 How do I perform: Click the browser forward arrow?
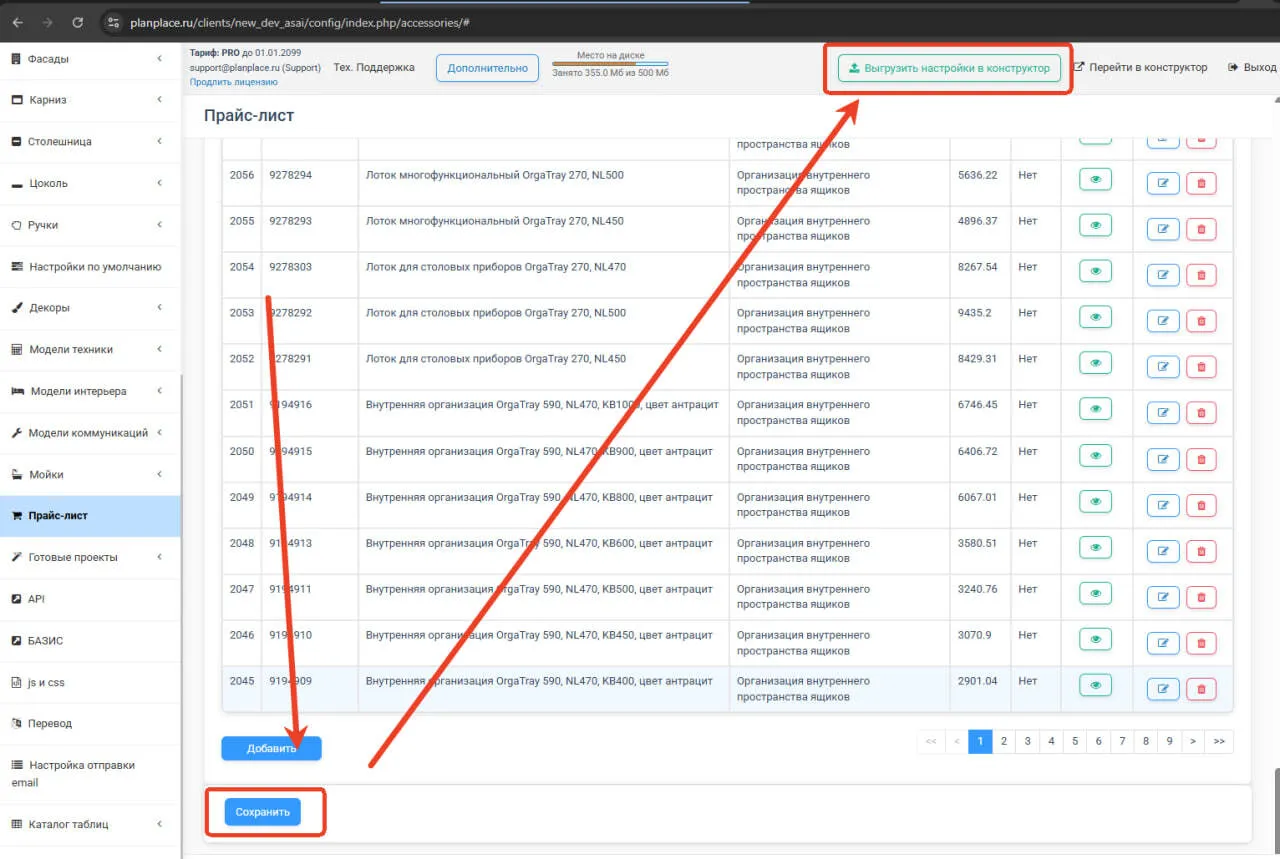pyautogui.click(x=48, y=22)
